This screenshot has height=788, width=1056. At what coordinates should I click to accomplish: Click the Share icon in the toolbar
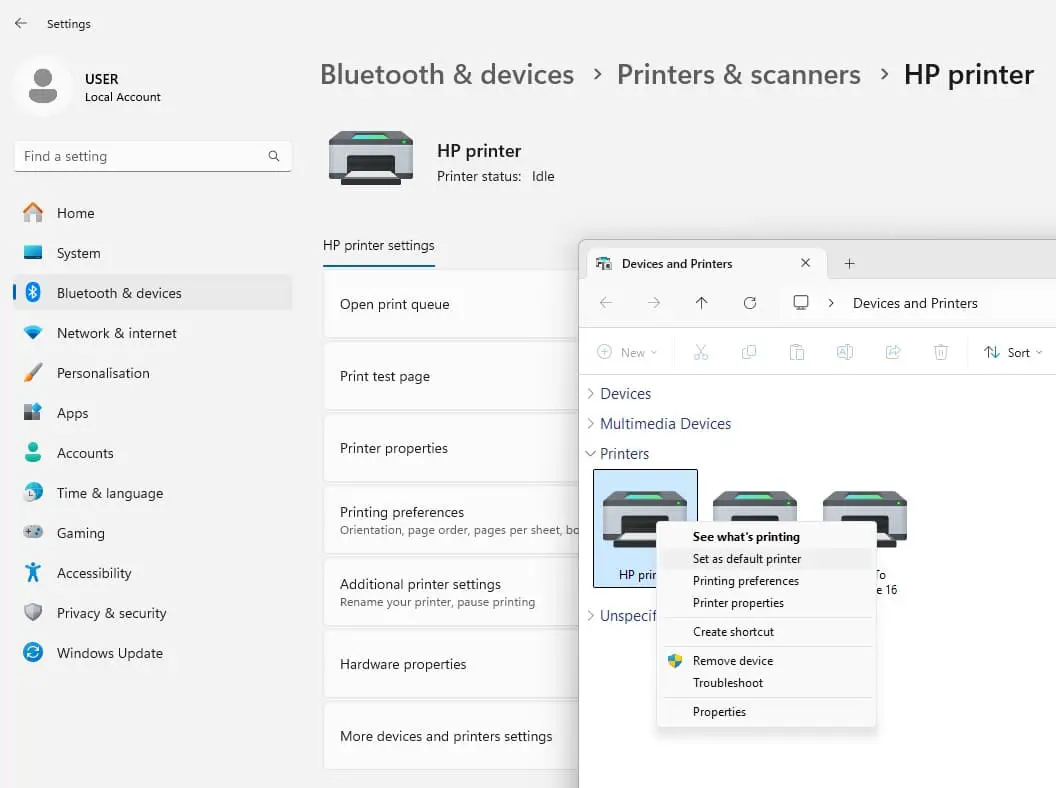[893, 351]
